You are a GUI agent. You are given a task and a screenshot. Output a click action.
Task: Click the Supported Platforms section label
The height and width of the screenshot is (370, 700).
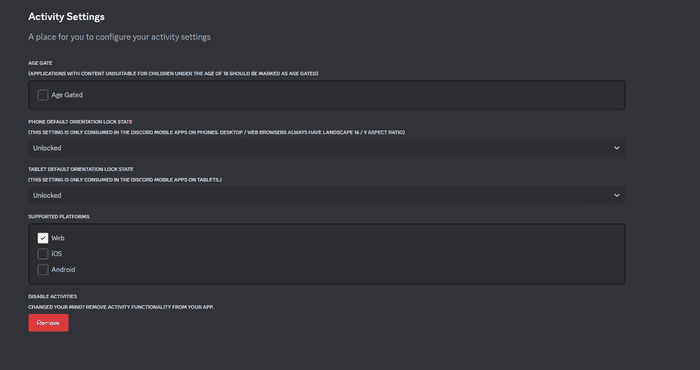point(59,216)
